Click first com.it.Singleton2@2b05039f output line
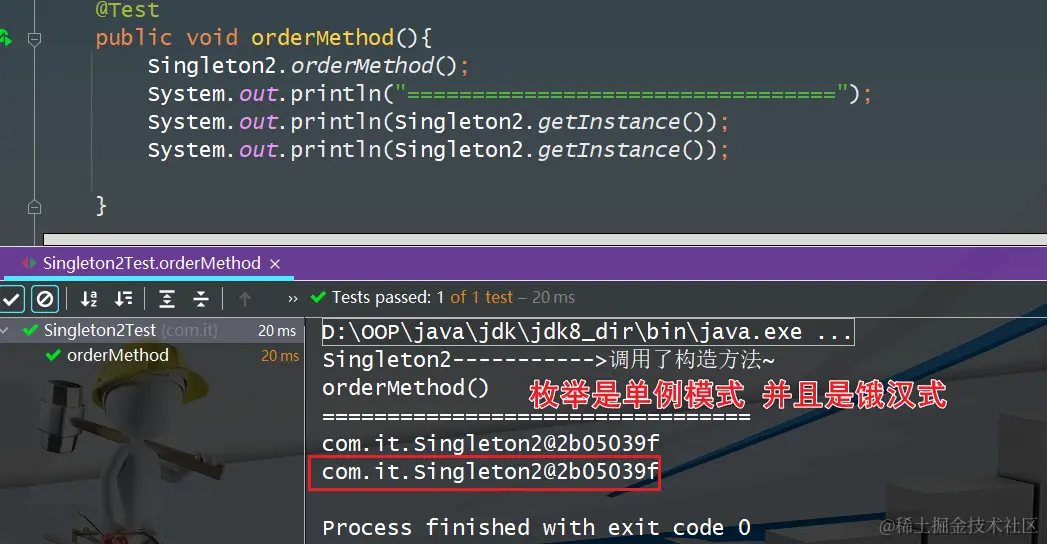The width and height of the screenshot is (1047, 544). 491,443
